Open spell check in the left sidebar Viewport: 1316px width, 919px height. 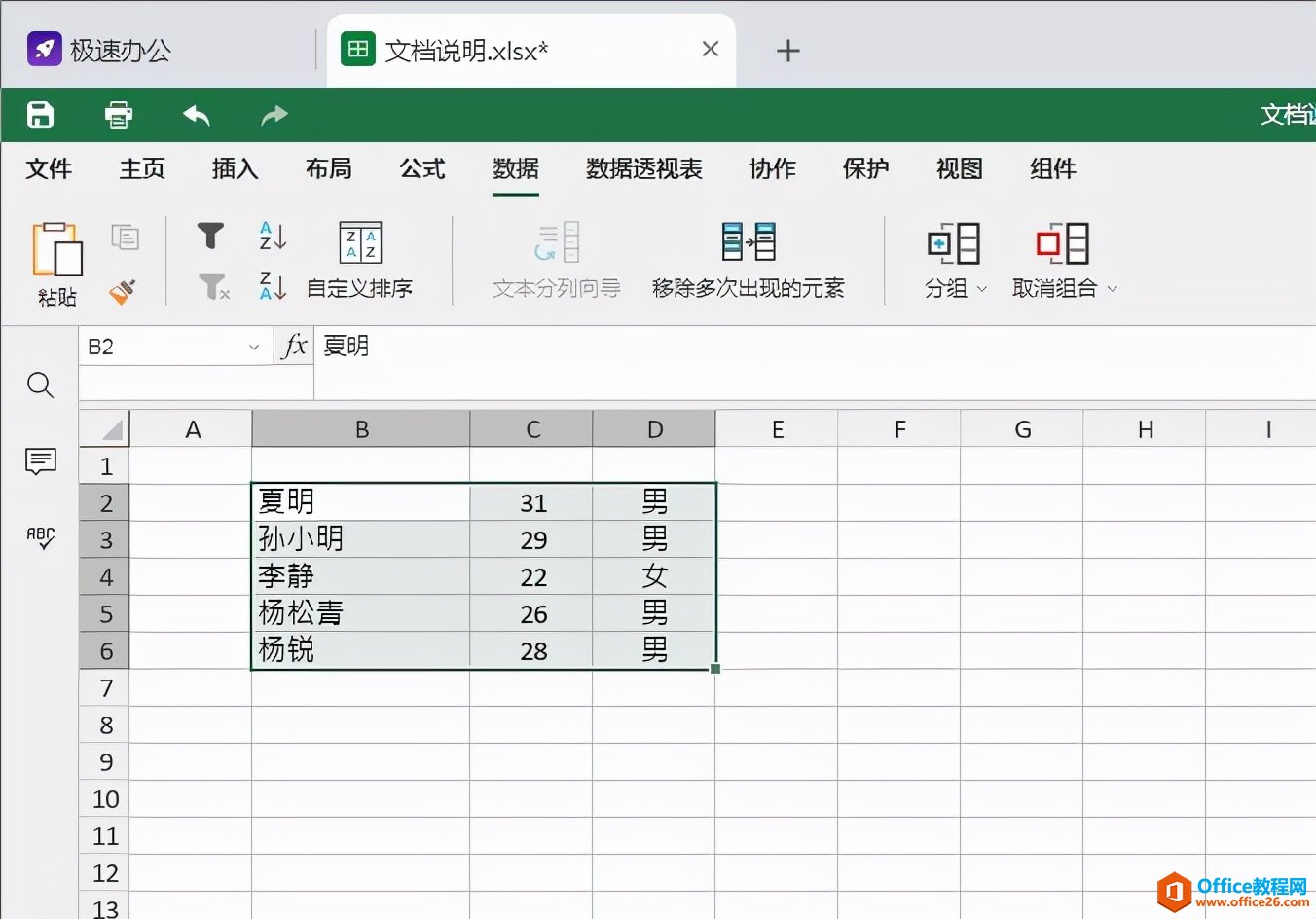tap(40, 536)
